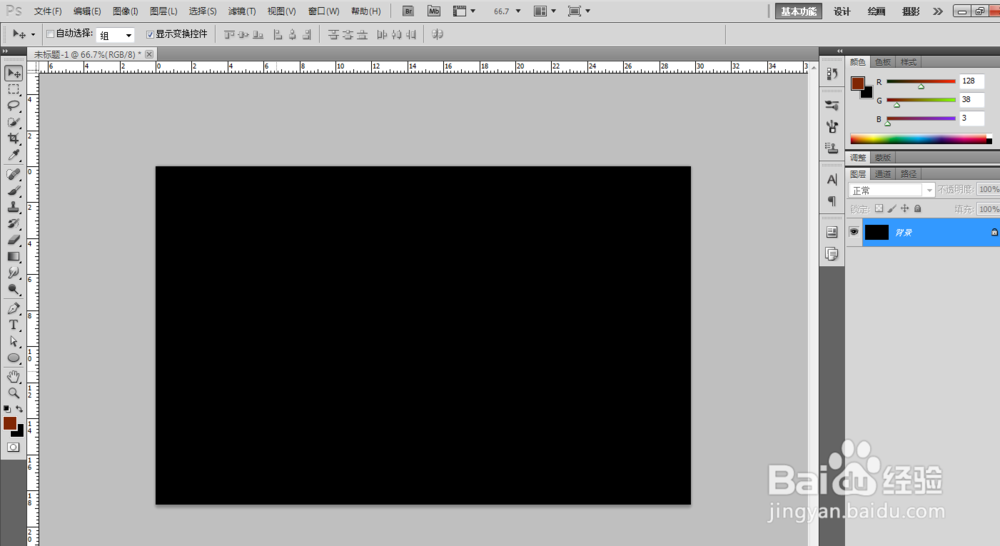1000x546 pixels.
Task: Select the Eraser tool
Action: [x=13, y=240]
